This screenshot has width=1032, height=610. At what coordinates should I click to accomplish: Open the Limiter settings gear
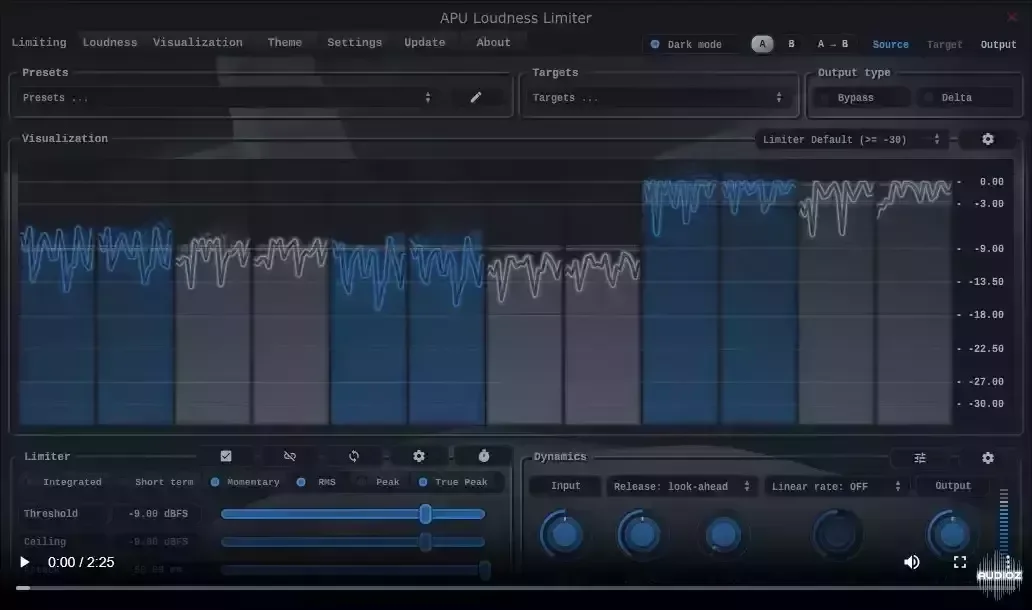click(419, 455)
